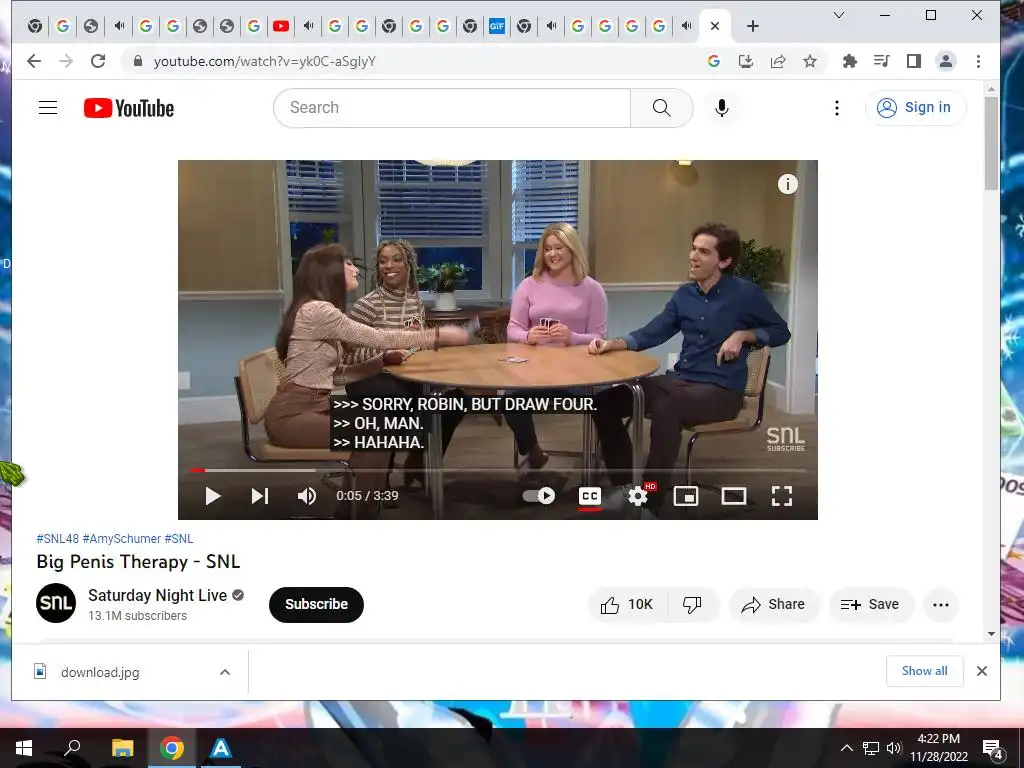This screenshot has height=768, width=1024.
Task: Seek on the video progress bar
Action: 498,470
